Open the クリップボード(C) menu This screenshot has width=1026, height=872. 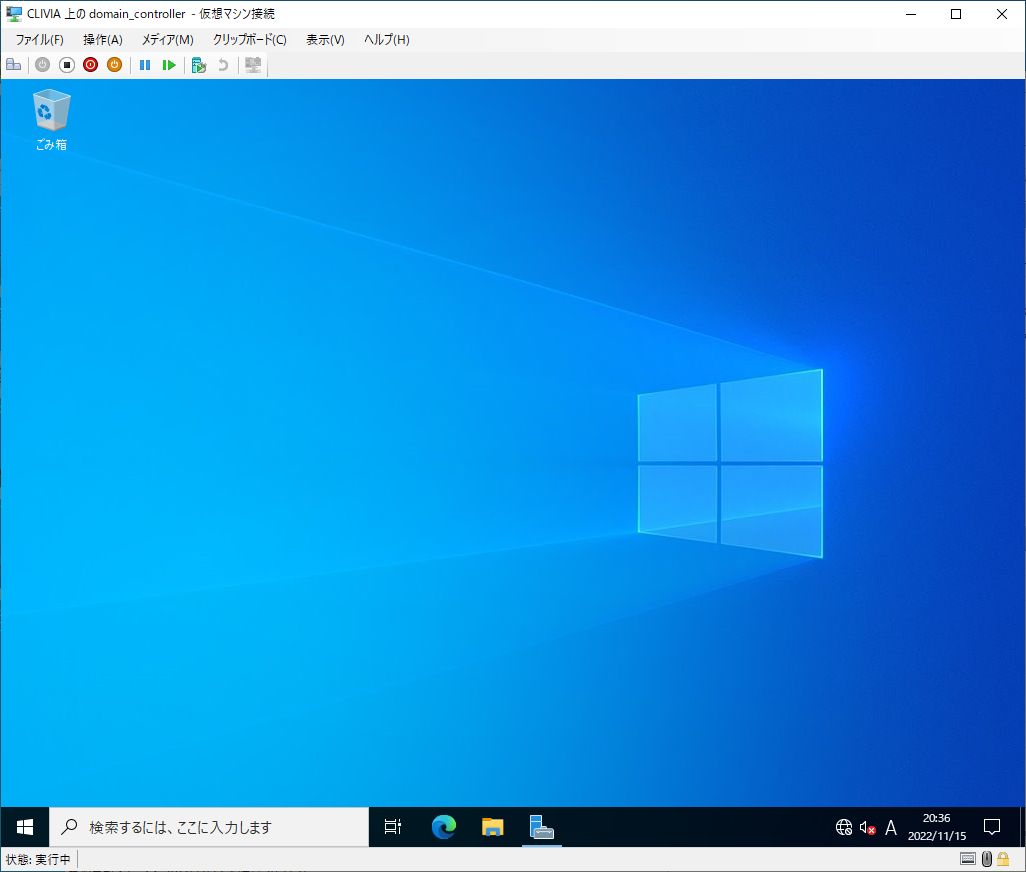249,39
